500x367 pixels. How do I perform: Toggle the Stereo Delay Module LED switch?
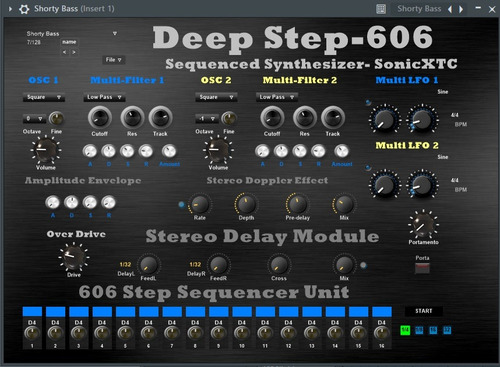click(363, 266)
